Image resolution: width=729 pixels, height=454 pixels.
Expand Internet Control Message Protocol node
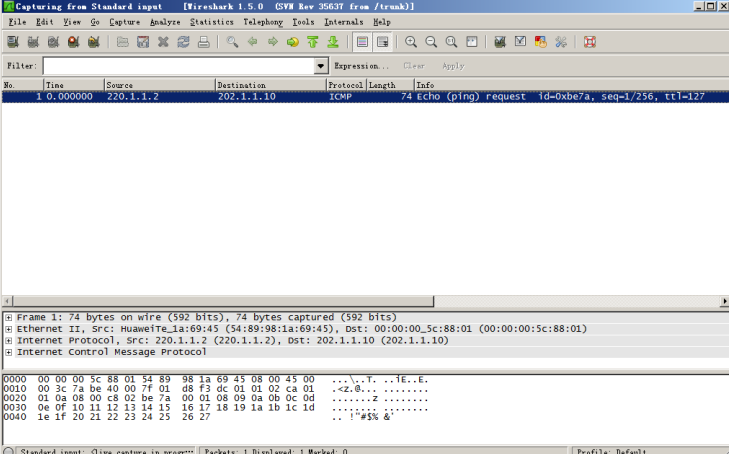coord(9,352)
